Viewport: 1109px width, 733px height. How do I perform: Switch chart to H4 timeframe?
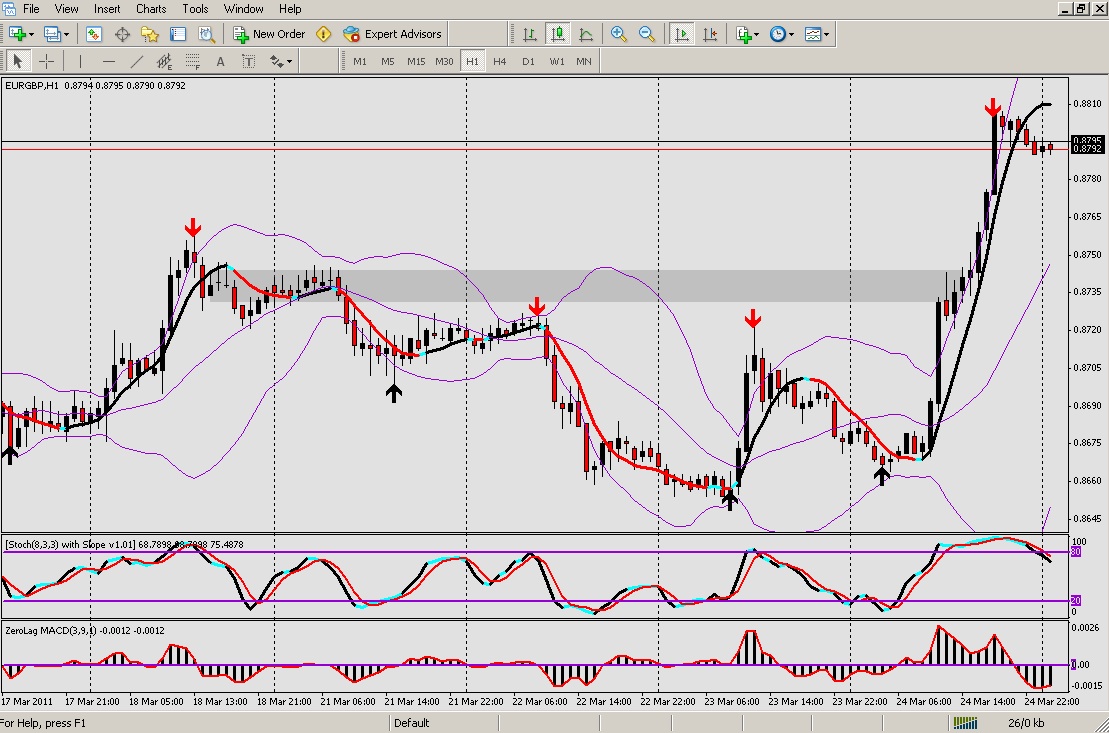499,62
